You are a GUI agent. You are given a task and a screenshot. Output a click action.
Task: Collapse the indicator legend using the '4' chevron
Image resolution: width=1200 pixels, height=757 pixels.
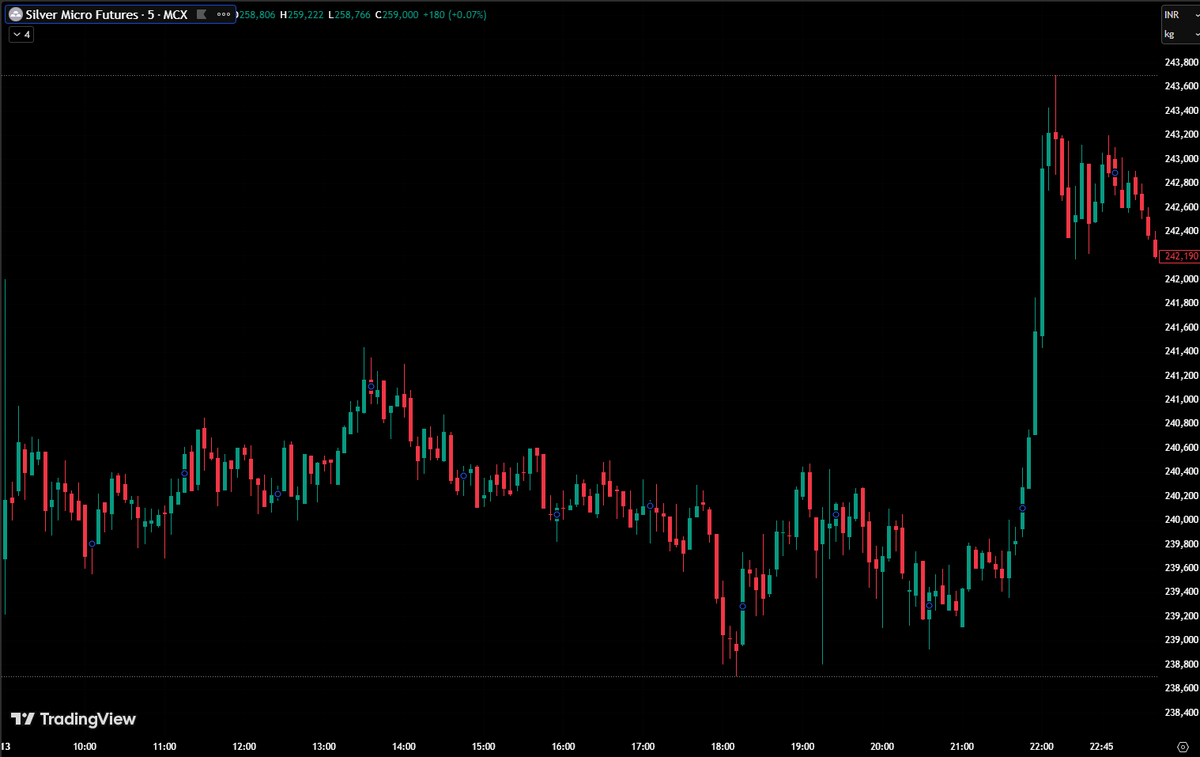[20, 33]
